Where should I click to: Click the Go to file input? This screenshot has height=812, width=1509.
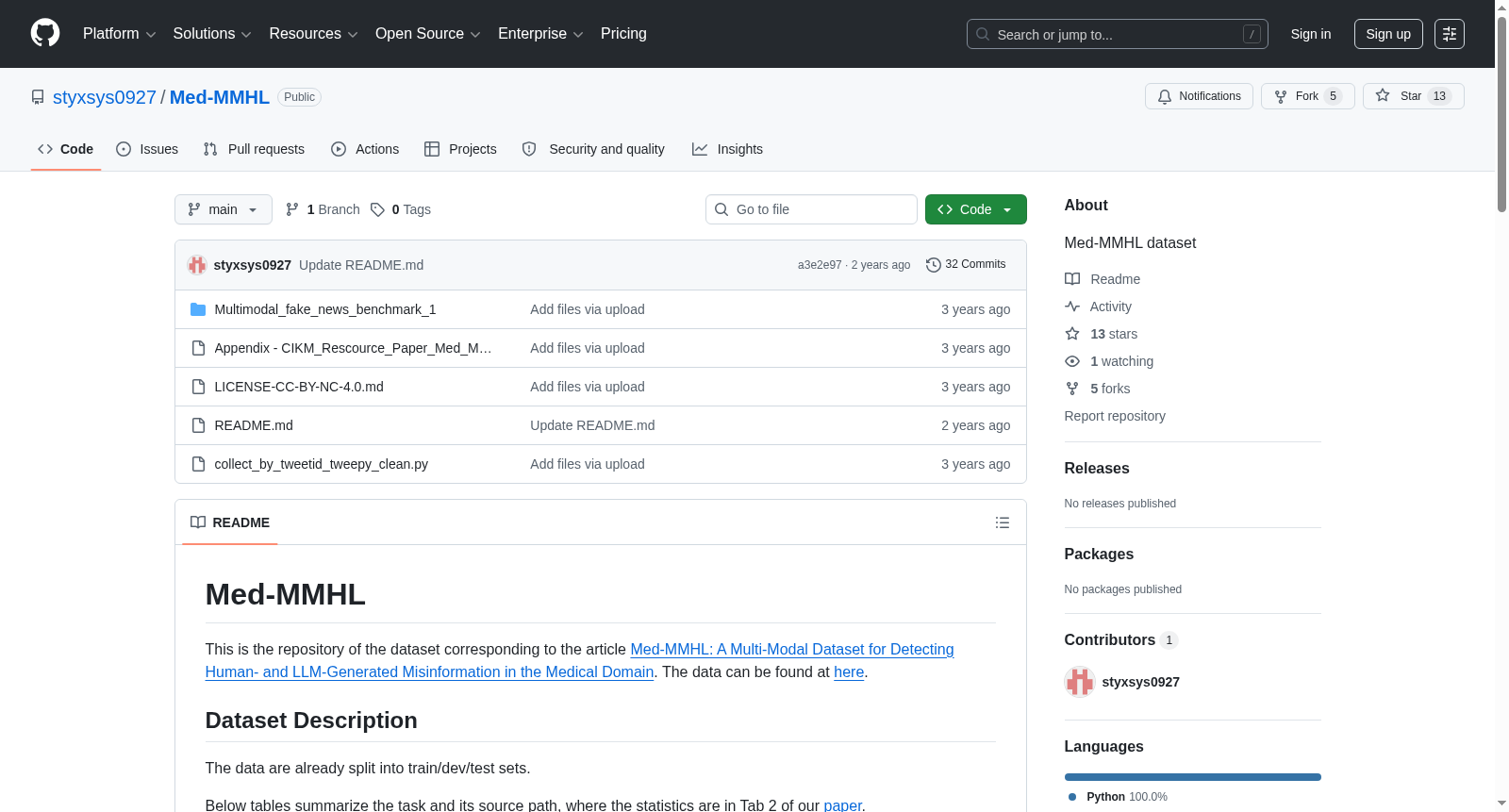811,209
